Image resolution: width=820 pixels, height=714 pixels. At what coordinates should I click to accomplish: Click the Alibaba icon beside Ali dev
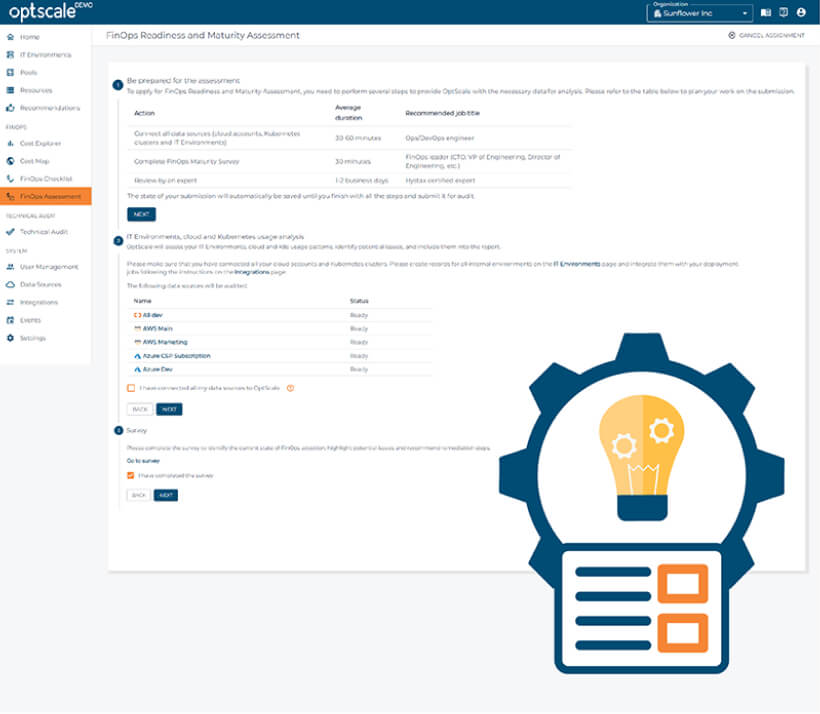point(138,315)
